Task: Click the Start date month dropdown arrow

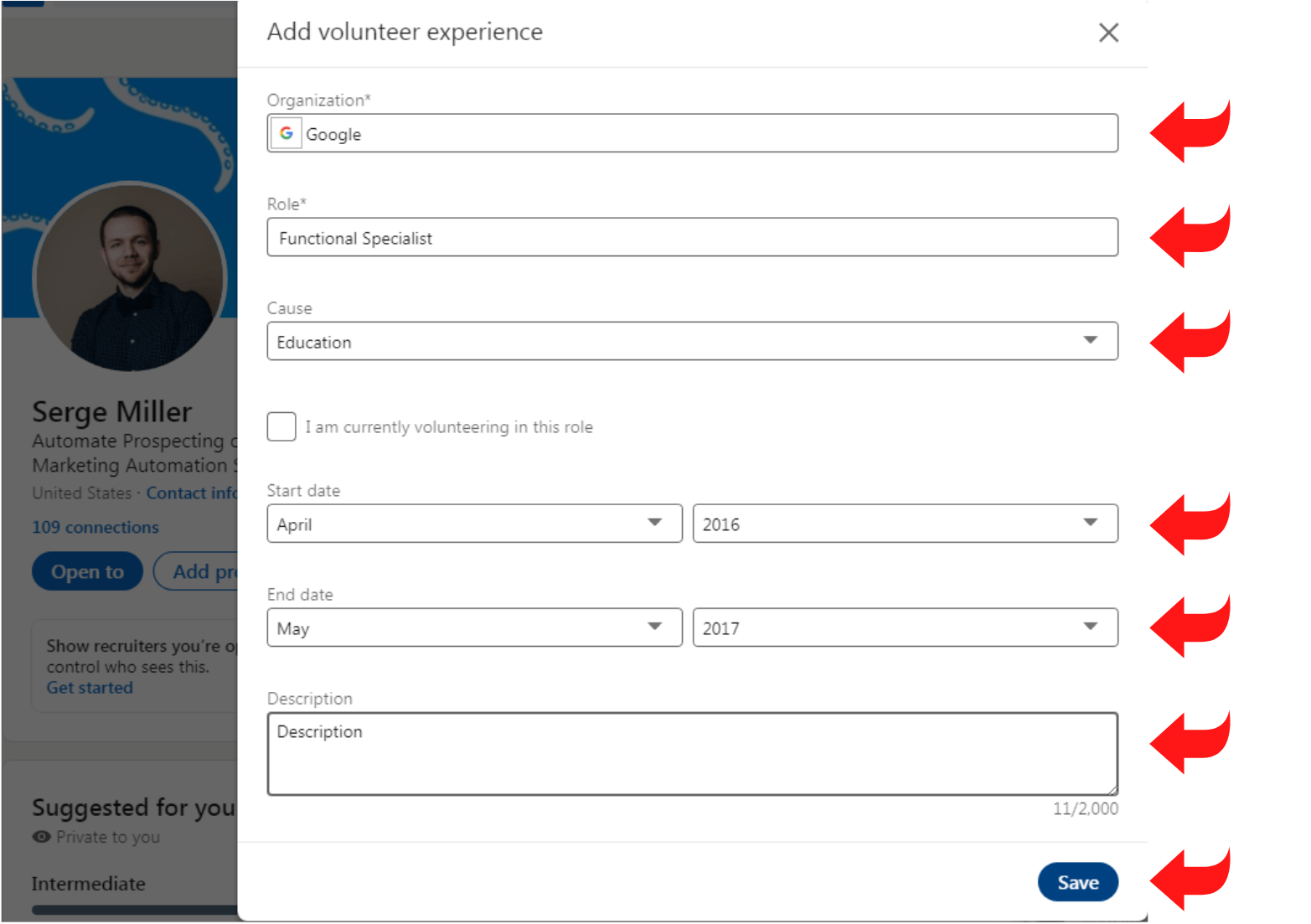Action: click(655, 522)
